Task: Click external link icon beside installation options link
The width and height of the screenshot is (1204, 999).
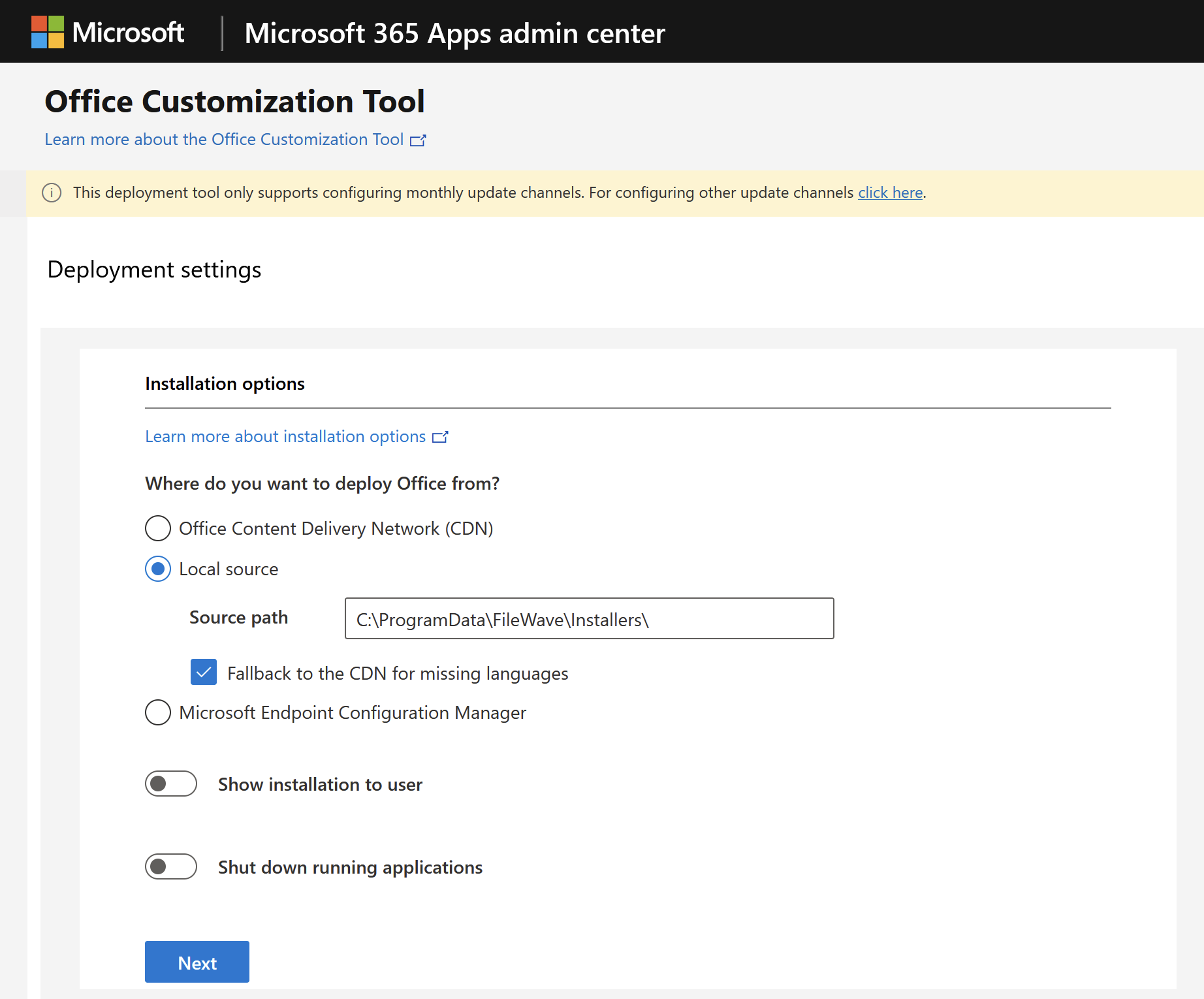Action: pos(441,437)
